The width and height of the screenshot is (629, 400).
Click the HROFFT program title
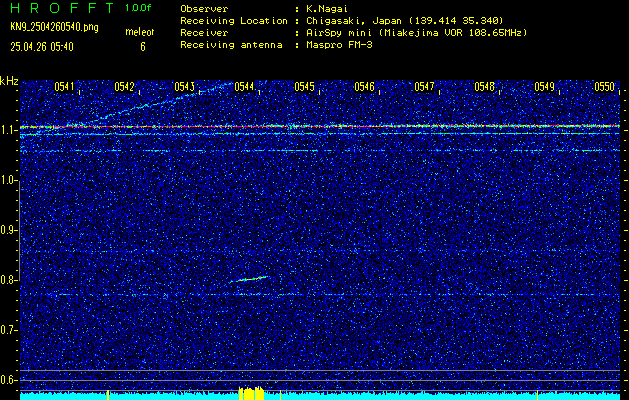pos(62,8)
